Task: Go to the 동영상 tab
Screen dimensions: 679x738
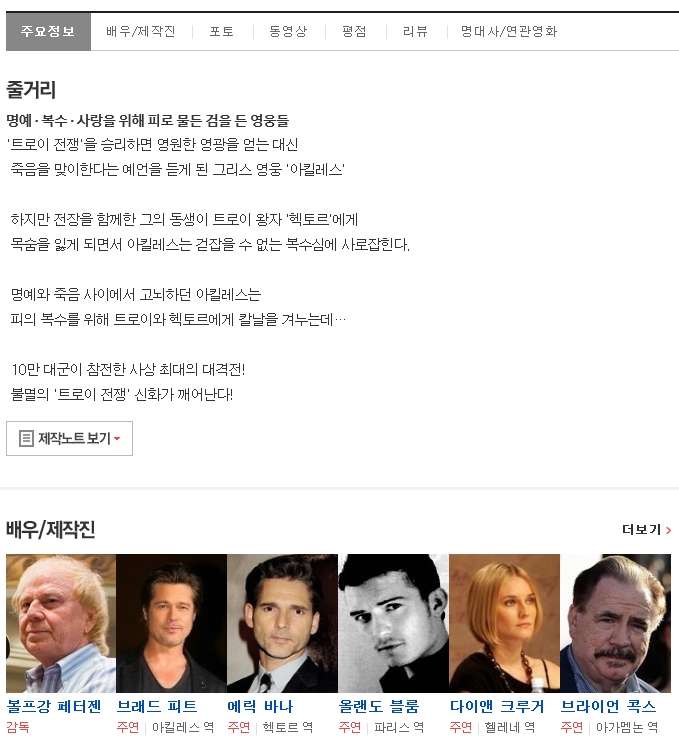Action: 288,32
